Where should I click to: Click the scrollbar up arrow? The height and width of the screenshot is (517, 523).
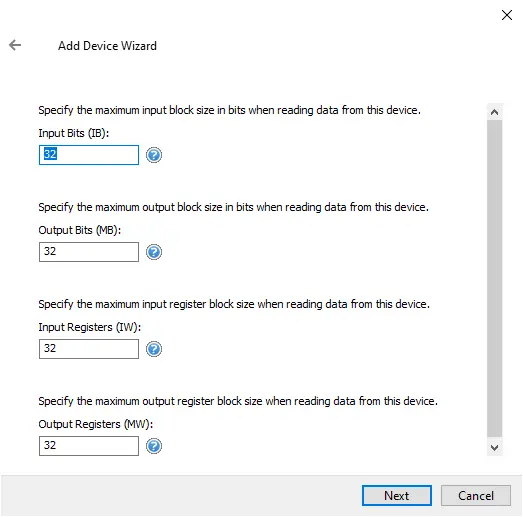click(x=494, y=112)
